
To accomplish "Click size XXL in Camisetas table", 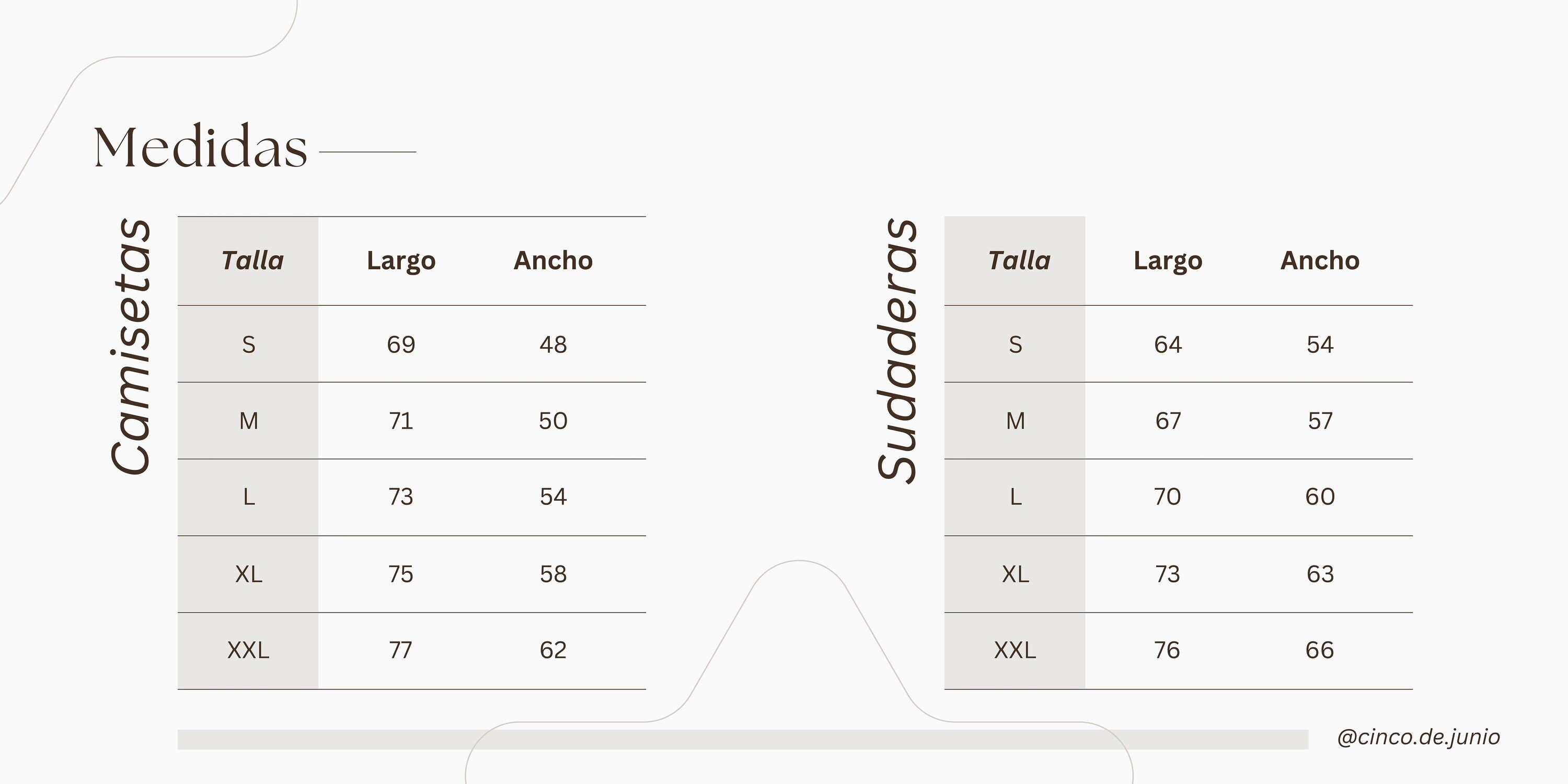I will click(x=248, y=650).
